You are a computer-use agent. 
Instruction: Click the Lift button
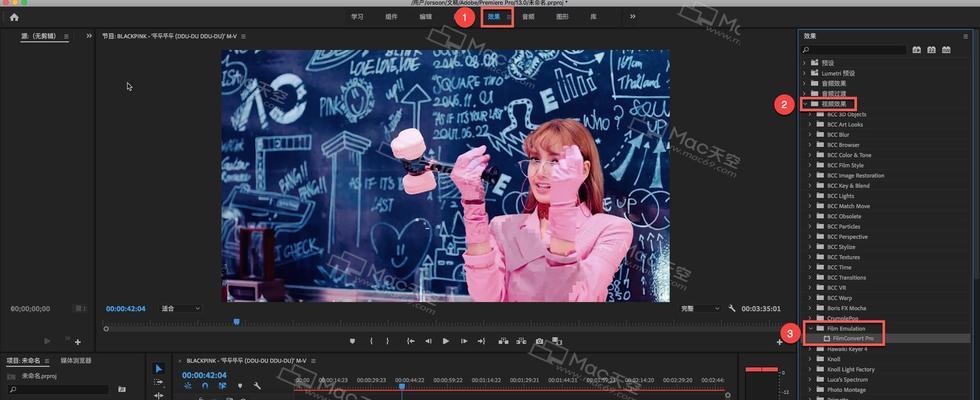(x=503, y=341)
